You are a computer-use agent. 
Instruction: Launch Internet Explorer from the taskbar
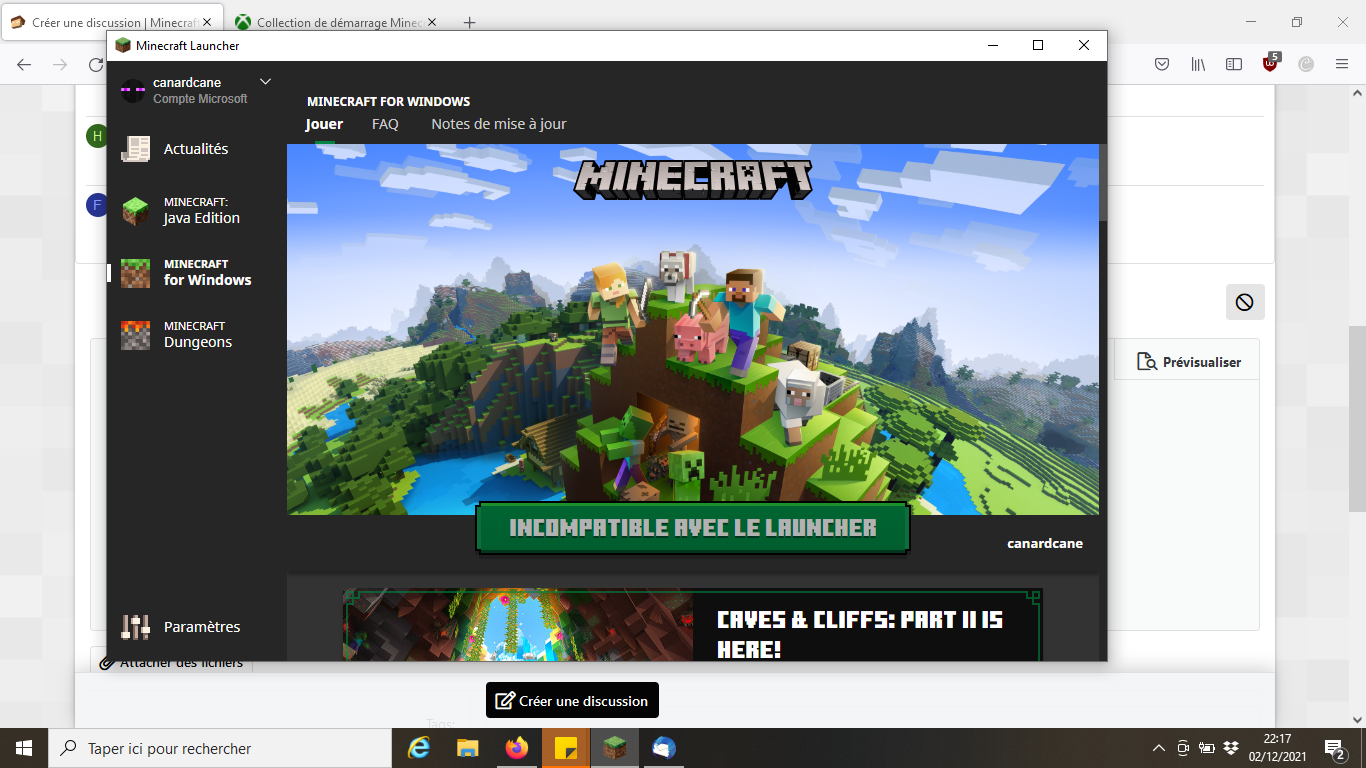click(x=419, y=748)
